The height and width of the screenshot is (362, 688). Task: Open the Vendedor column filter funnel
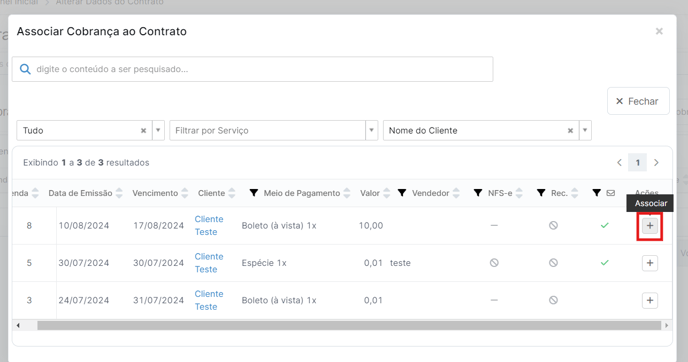[402, 193]
